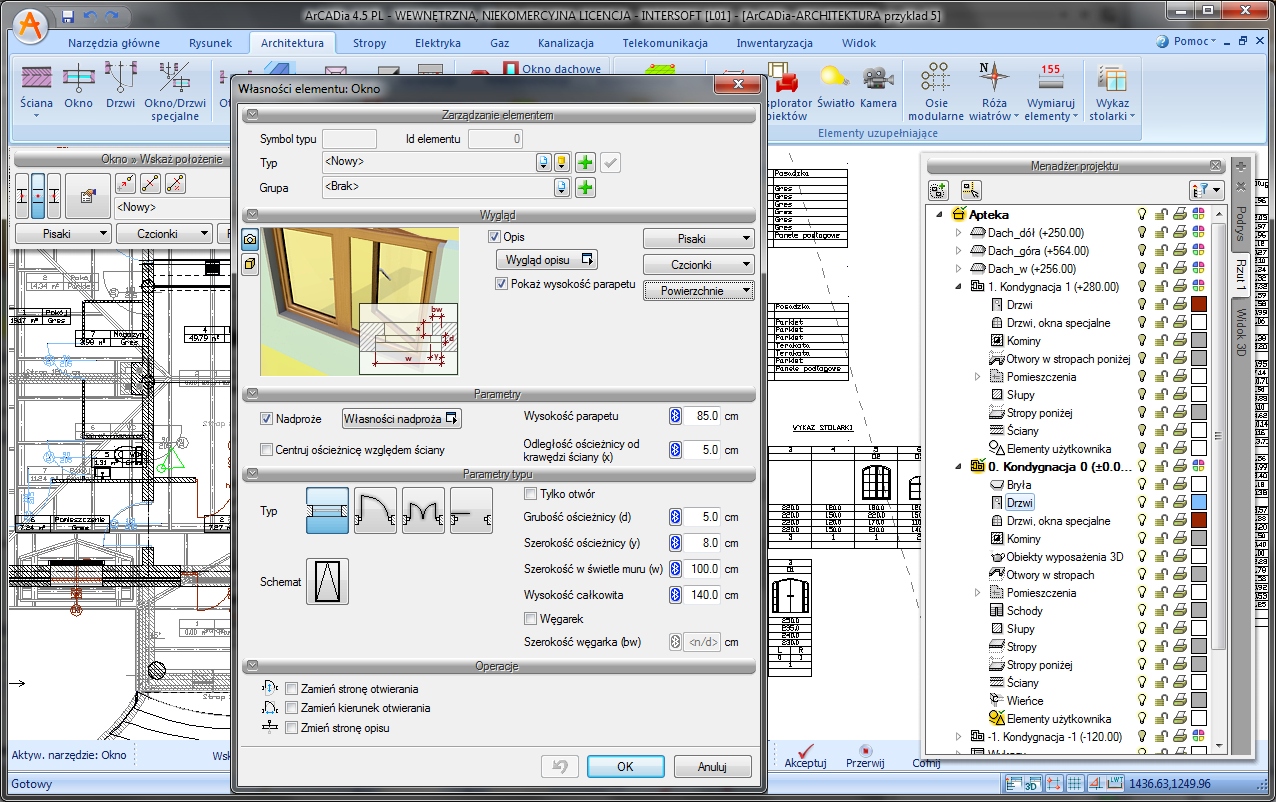Viewport: 1276px width, 802px height.
Task: Toggle visibility bulb for Drzwi, okna specjalne under Kondygnacja 0
Action: tap(1142, 521)
